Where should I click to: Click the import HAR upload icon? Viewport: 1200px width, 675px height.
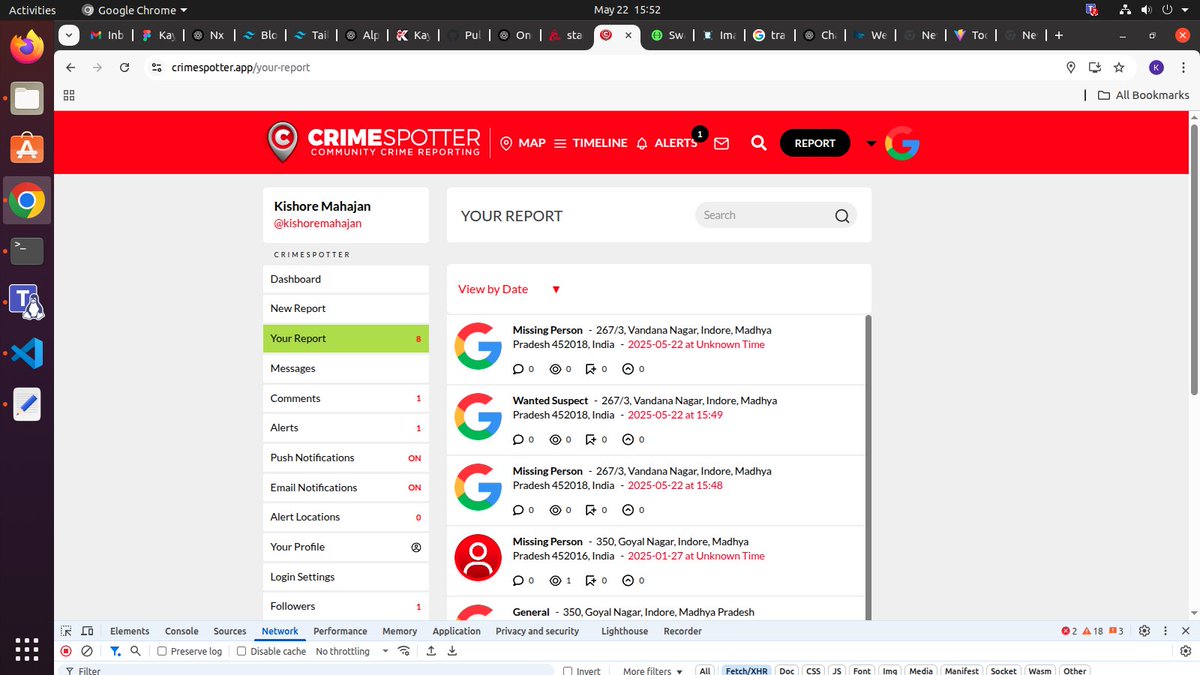[x=431, y=651]
